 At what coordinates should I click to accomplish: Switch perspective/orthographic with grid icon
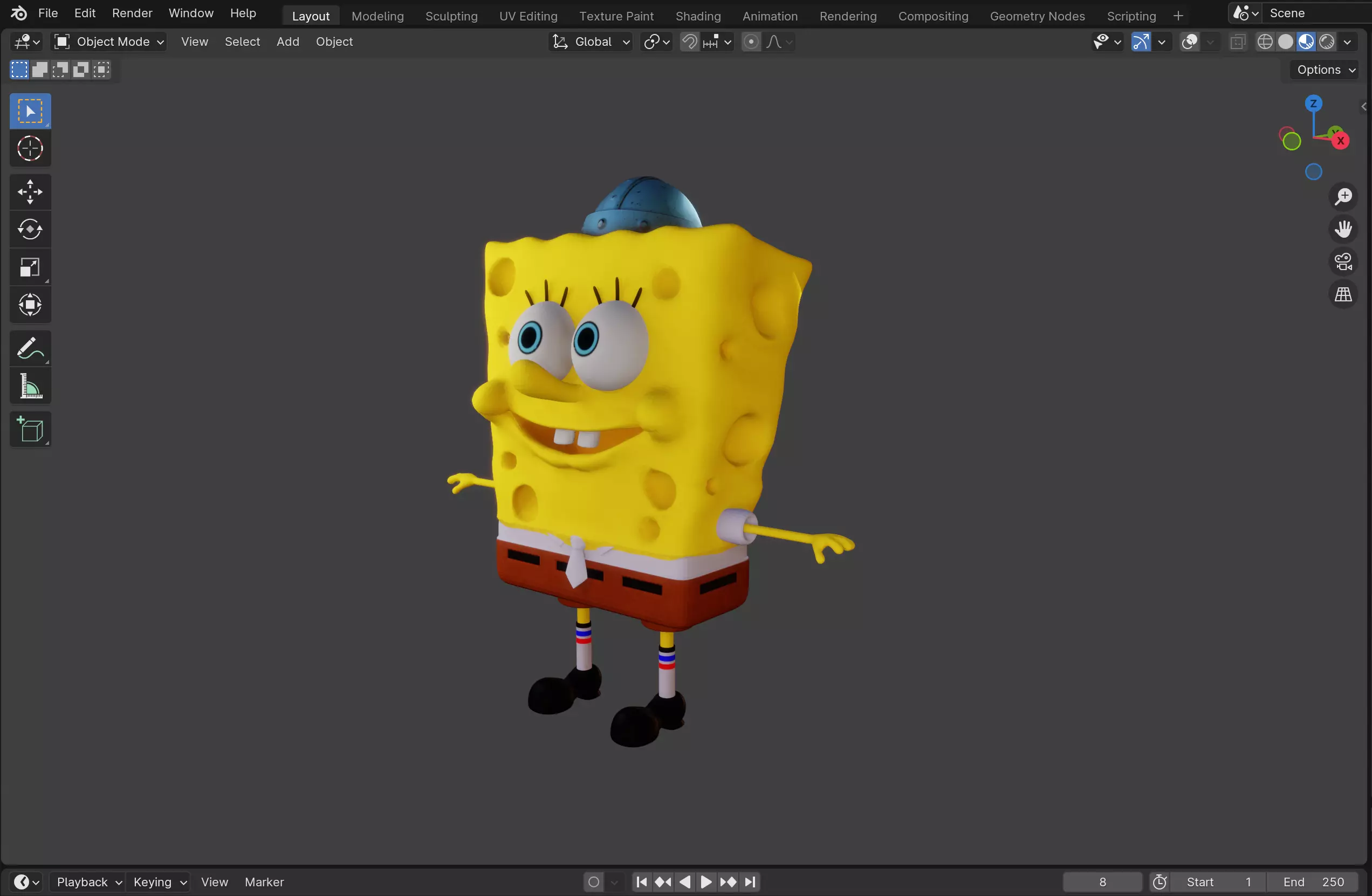click(x=1343, y=294)
